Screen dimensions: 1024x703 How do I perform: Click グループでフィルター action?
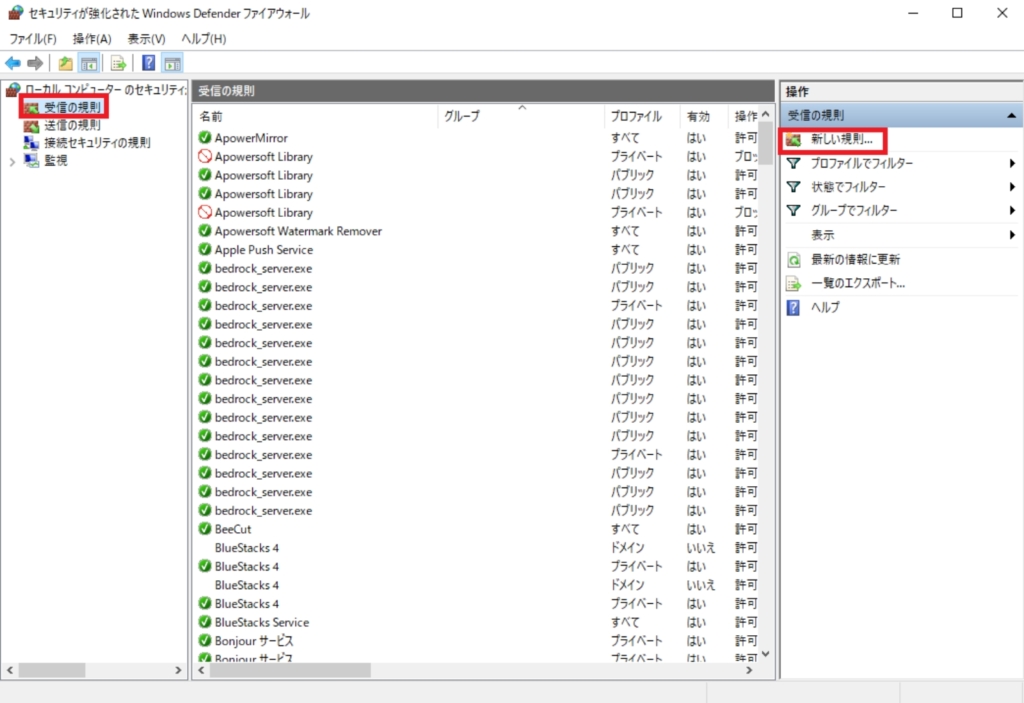tap(854, 210)
